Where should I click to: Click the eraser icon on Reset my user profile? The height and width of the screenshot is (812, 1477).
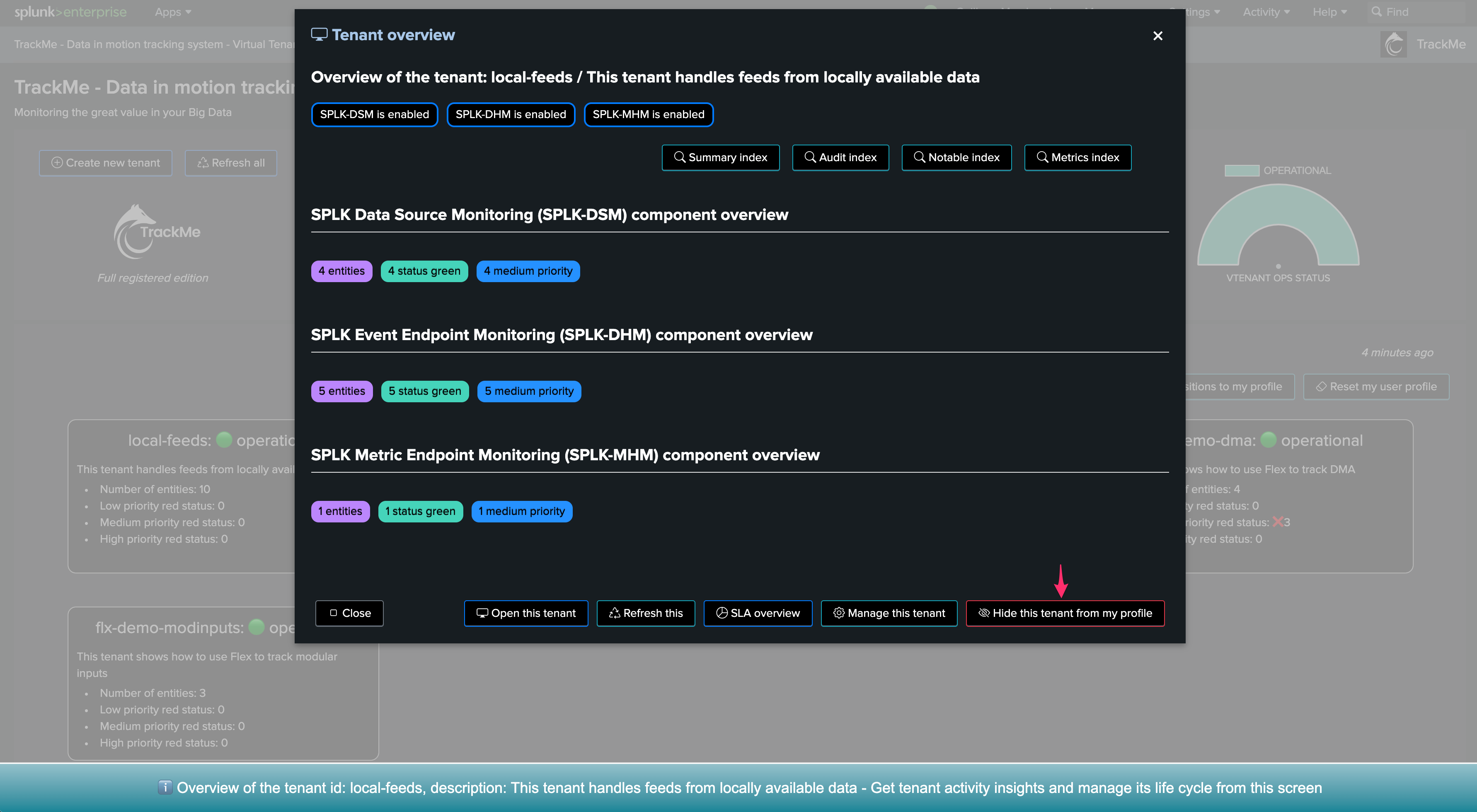[1321, 387]
